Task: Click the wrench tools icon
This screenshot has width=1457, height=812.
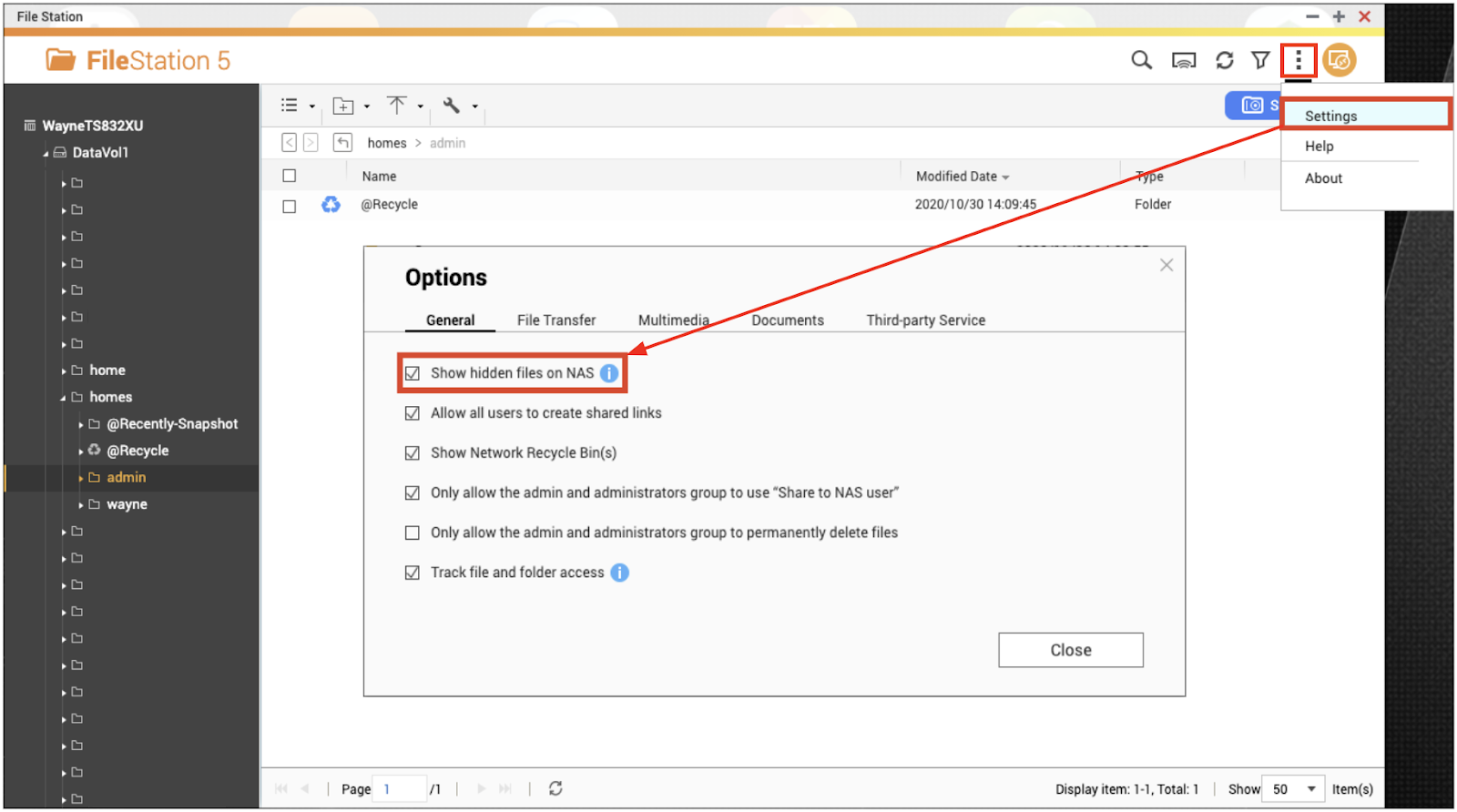Action: pos(451,106)
